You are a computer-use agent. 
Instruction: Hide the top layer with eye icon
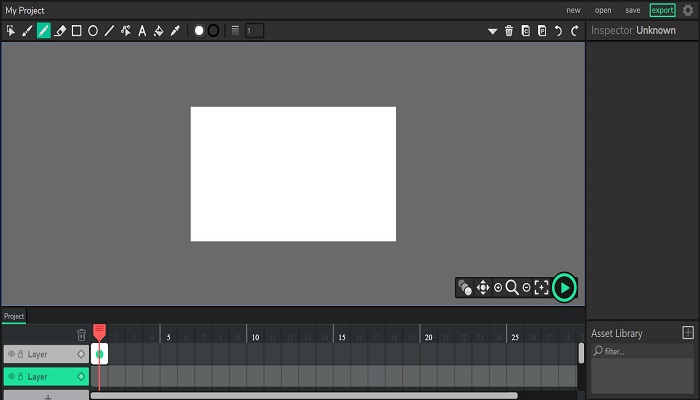11,354
